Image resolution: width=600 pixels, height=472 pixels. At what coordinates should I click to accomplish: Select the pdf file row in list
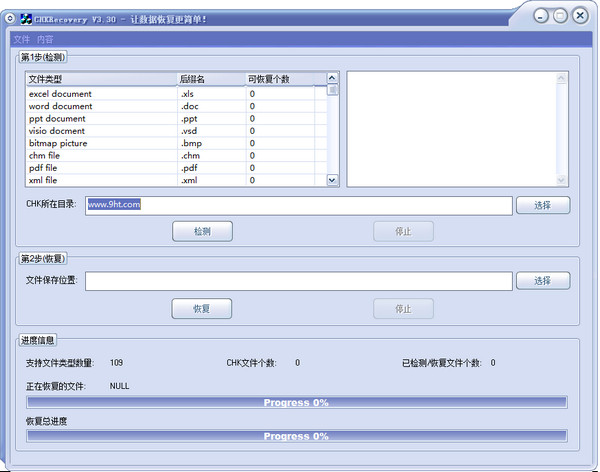pos(177,168)
